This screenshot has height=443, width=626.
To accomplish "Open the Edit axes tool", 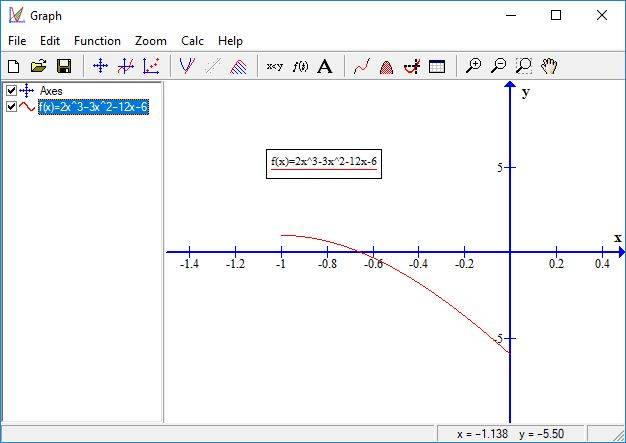I will pyautogui.click(x=100, y=67).
